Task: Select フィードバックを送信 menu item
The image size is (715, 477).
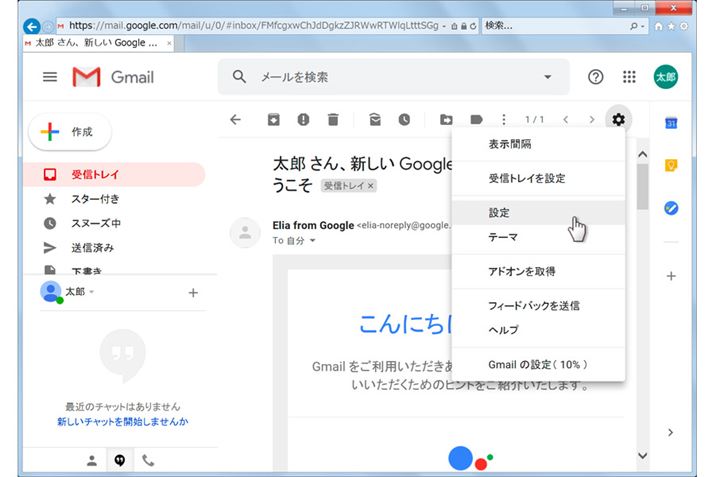Action: pos(539,306)
